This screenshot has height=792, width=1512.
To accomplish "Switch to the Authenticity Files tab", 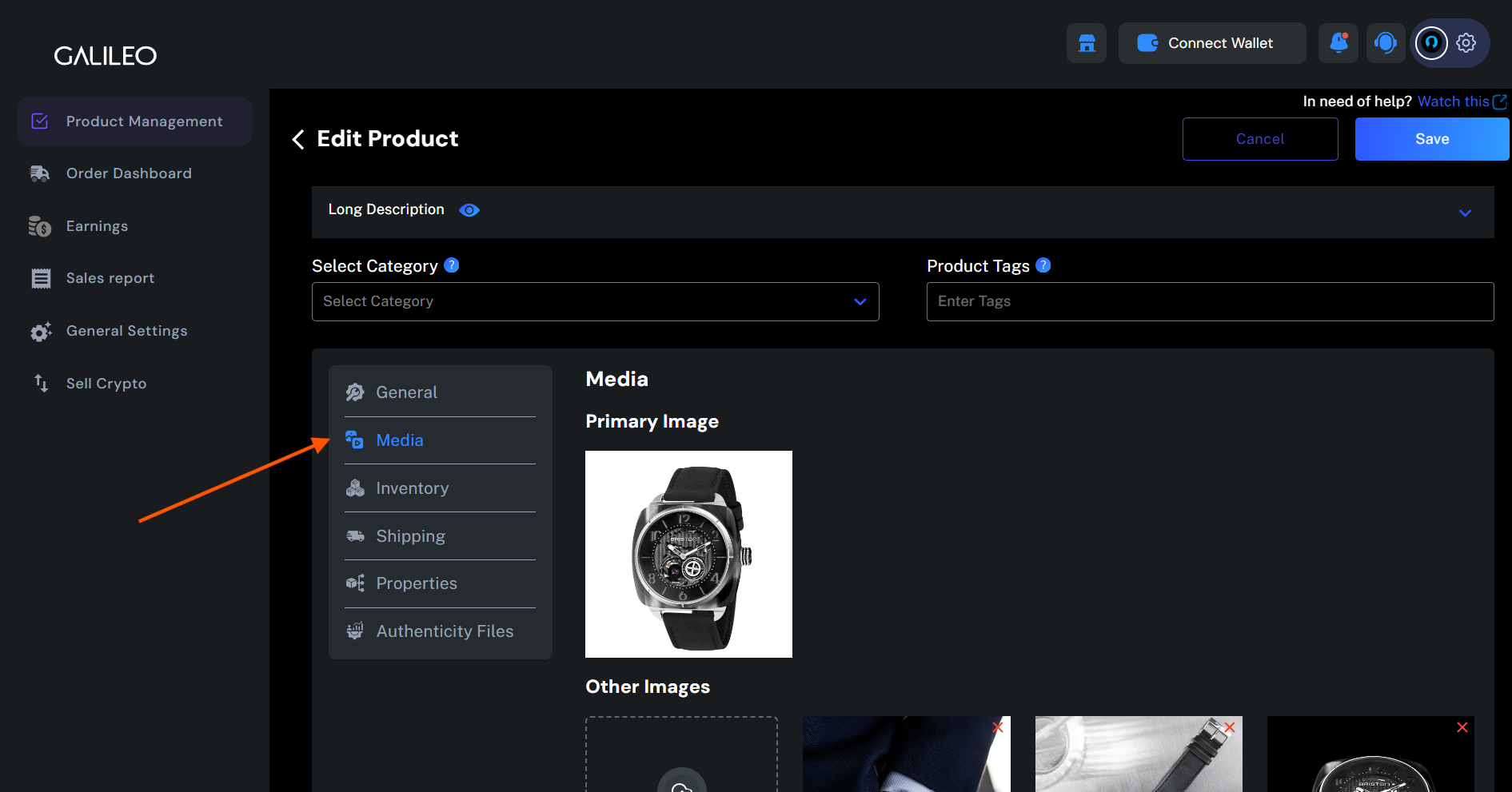I will pos(440,631).
